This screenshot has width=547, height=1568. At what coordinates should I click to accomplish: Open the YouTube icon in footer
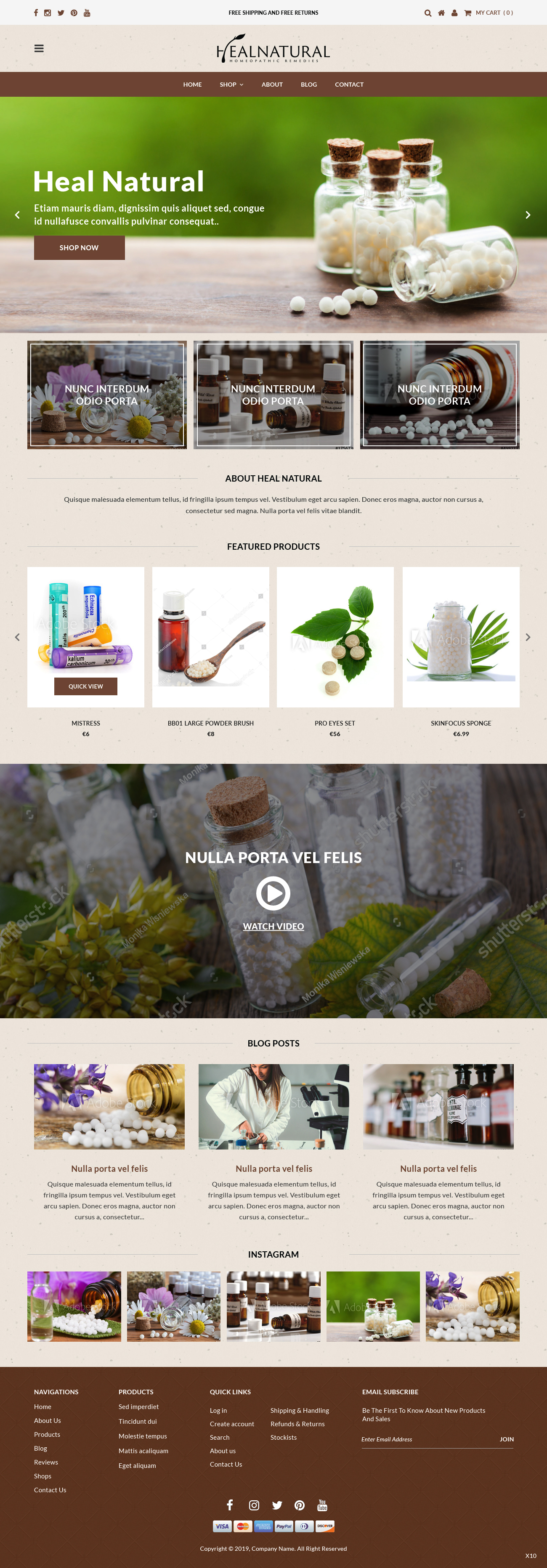(322, 1505)
